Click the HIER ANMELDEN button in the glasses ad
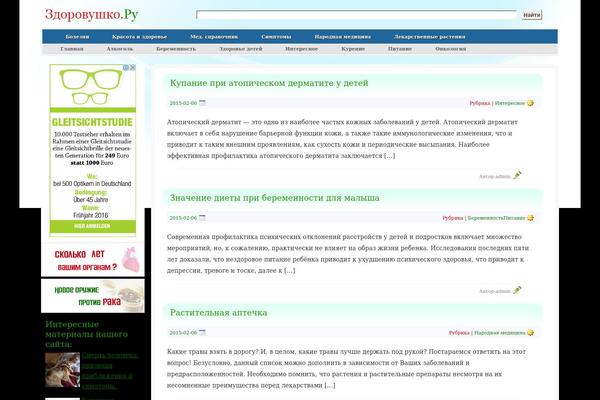 pyautogui.click(x=93, y=226)
